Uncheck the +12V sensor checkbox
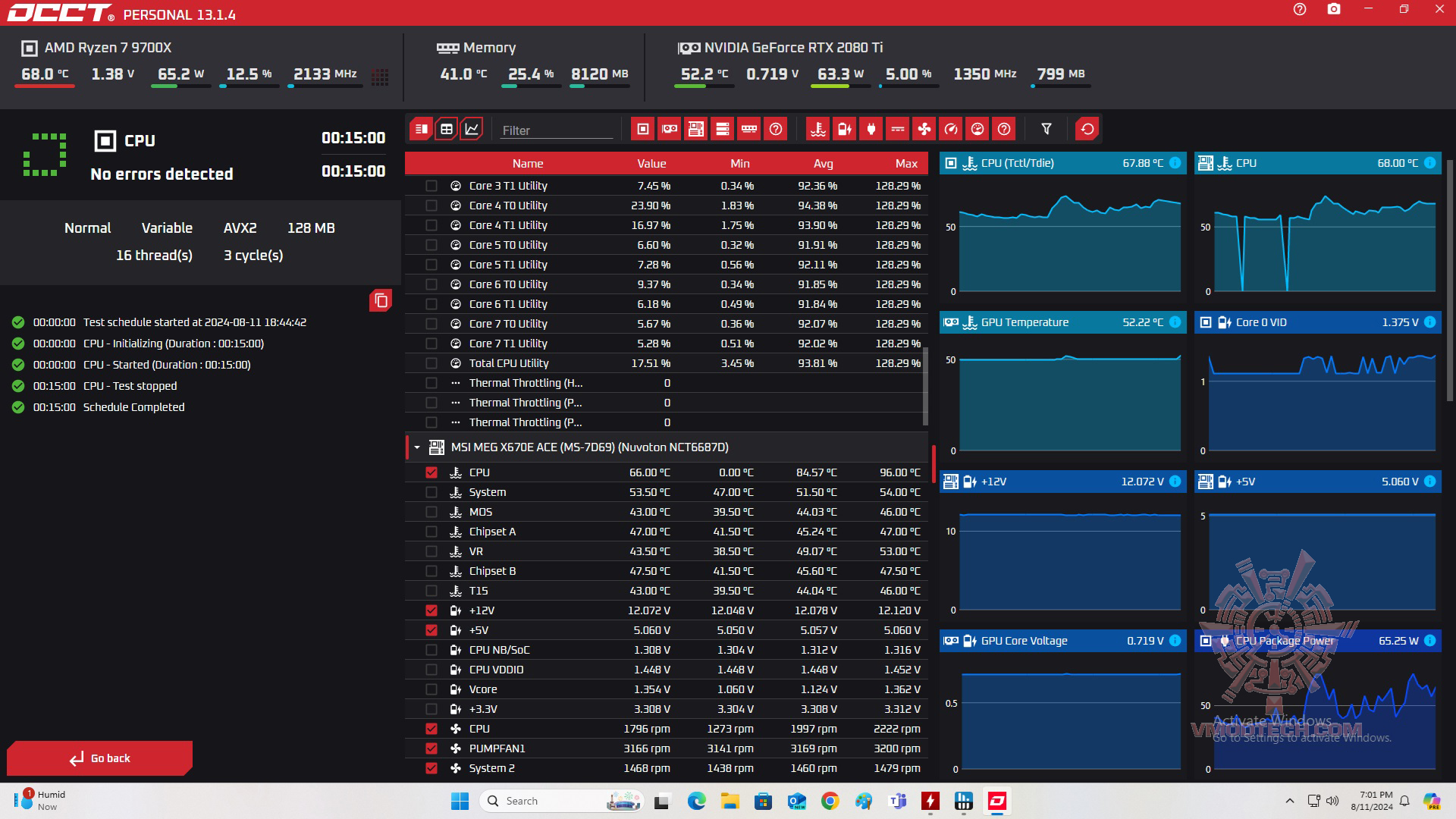Viewport: 1456px width, 819px height. 431,610
